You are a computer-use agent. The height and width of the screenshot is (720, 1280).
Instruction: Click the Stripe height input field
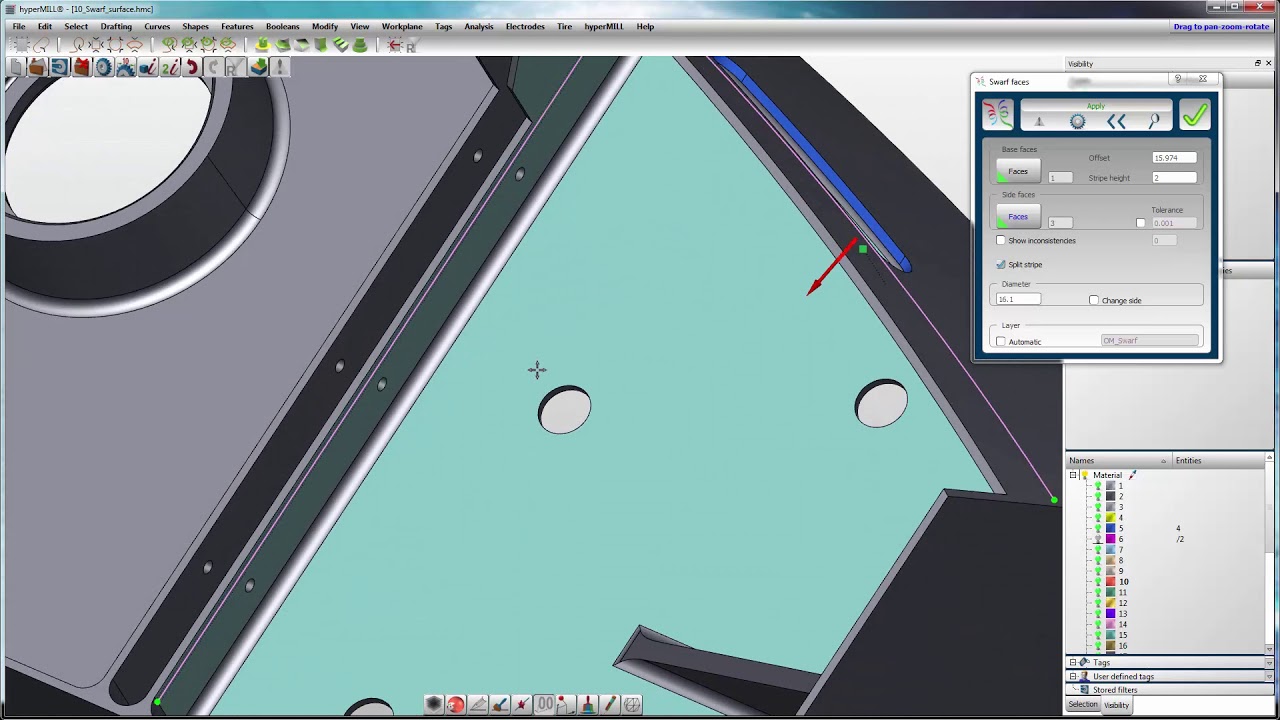pyautogui.click(x=1174, y=178)
